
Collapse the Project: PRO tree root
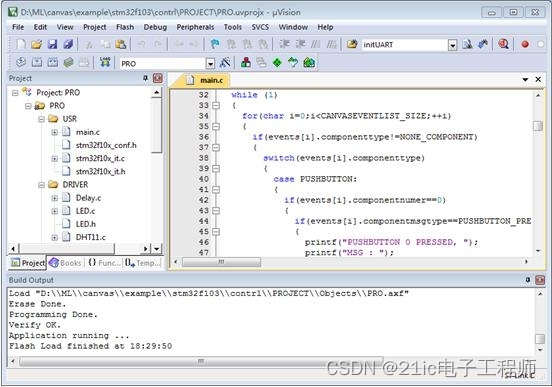[x=15, y=93]
